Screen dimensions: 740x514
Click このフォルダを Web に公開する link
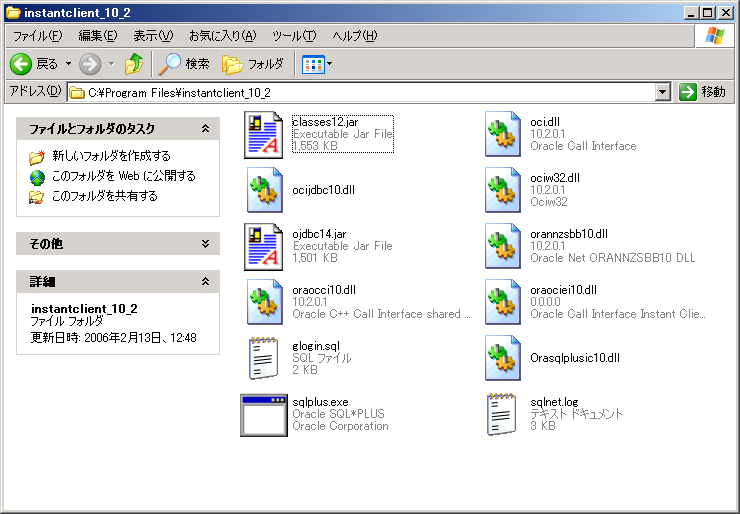coord(124,176)
